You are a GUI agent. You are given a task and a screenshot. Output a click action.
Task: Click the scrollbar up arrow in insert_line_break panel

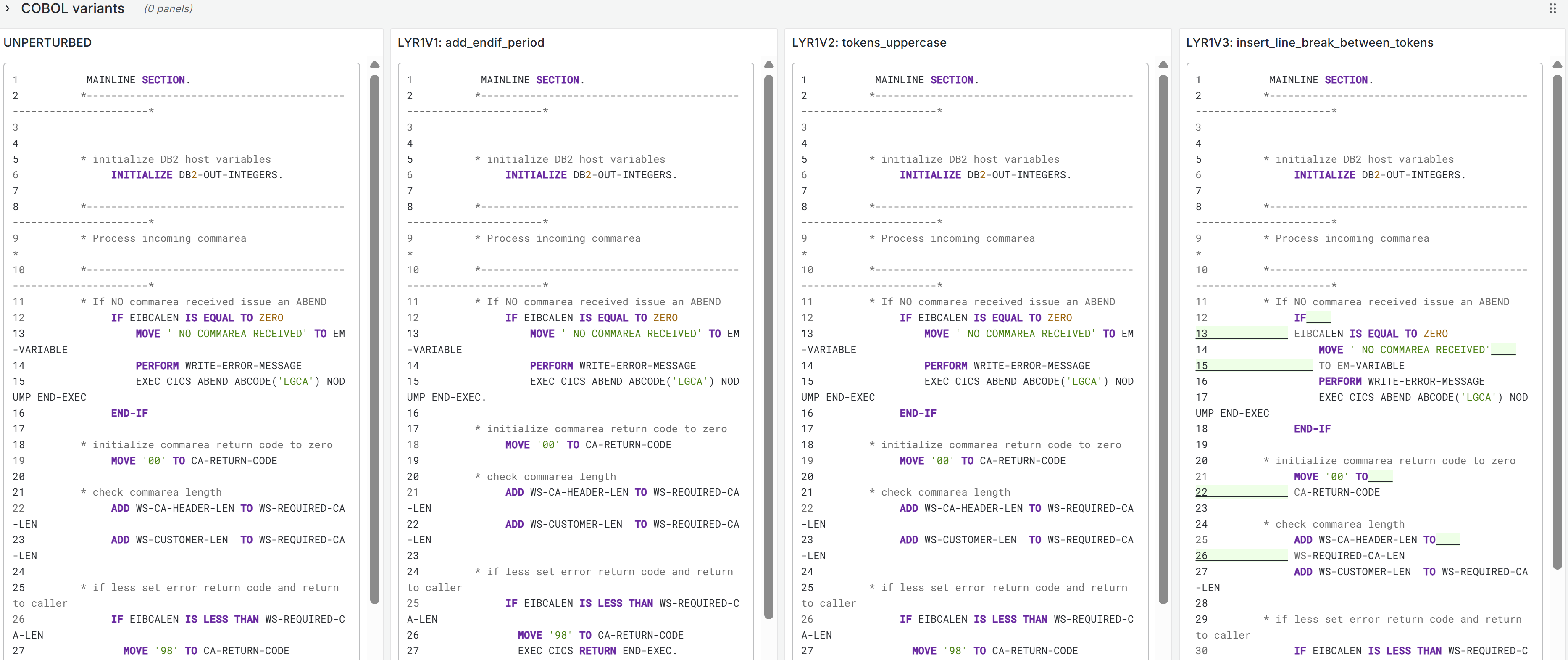pos(1557,64)
